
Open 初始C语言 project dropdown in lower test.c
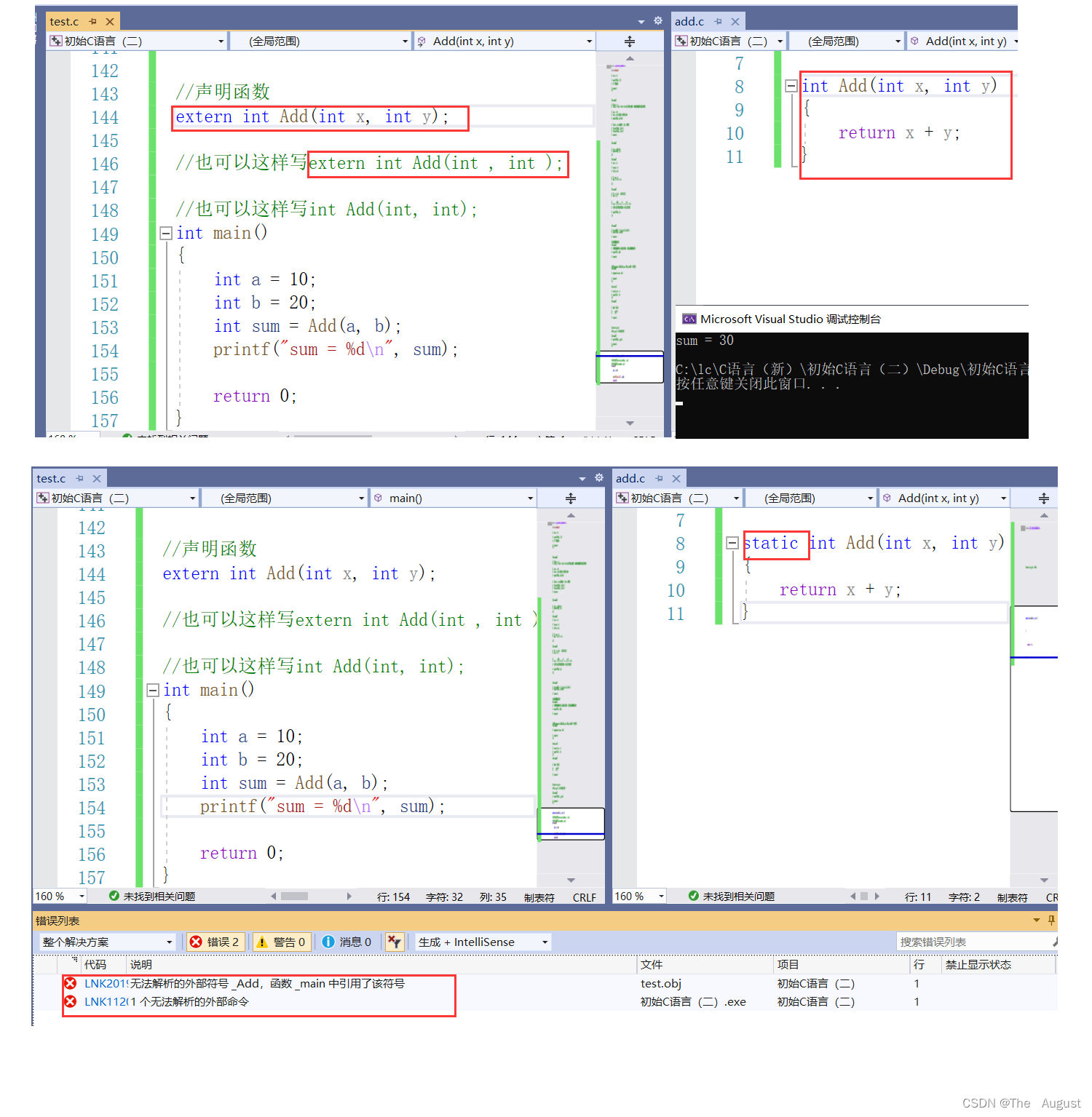116,498
